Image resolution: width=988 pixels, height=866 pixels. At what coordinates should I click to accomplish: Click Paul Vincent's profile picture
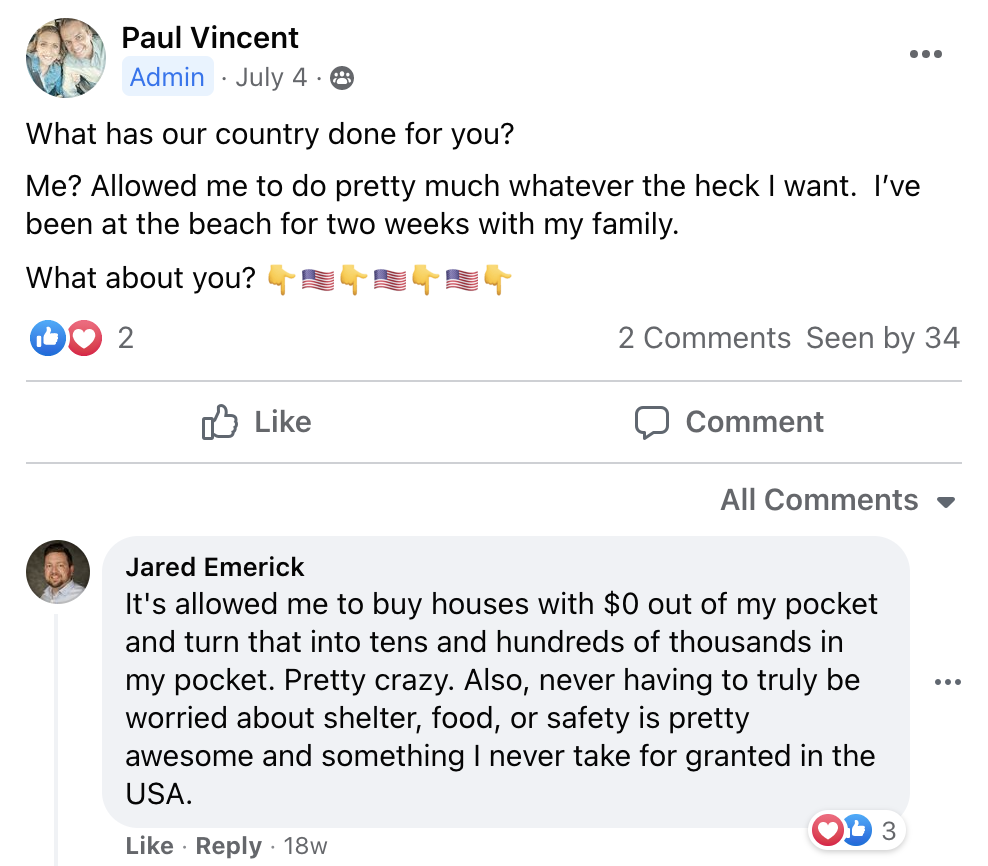(x=66, y=57)
